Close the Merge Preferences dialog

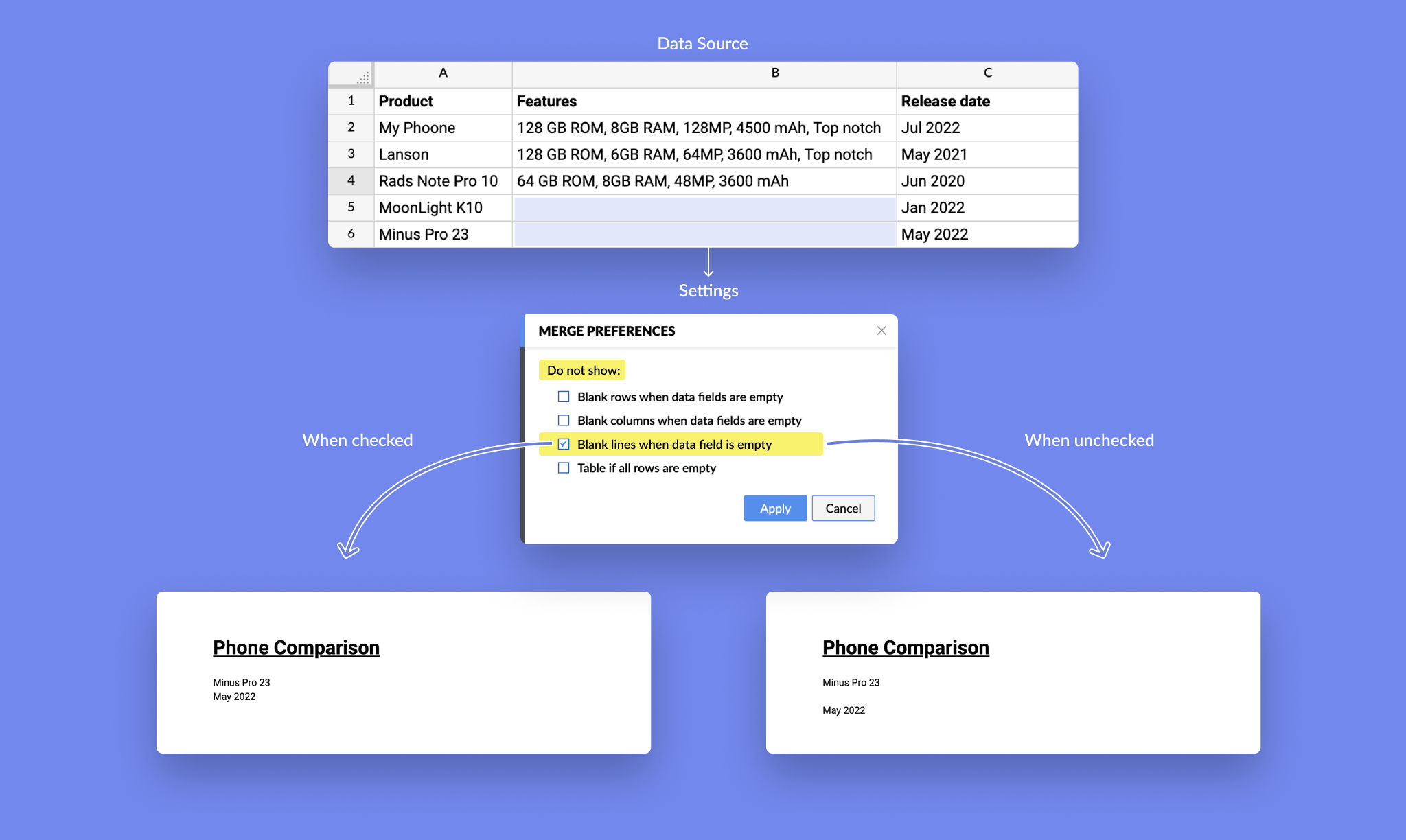(x=881, y=331)
